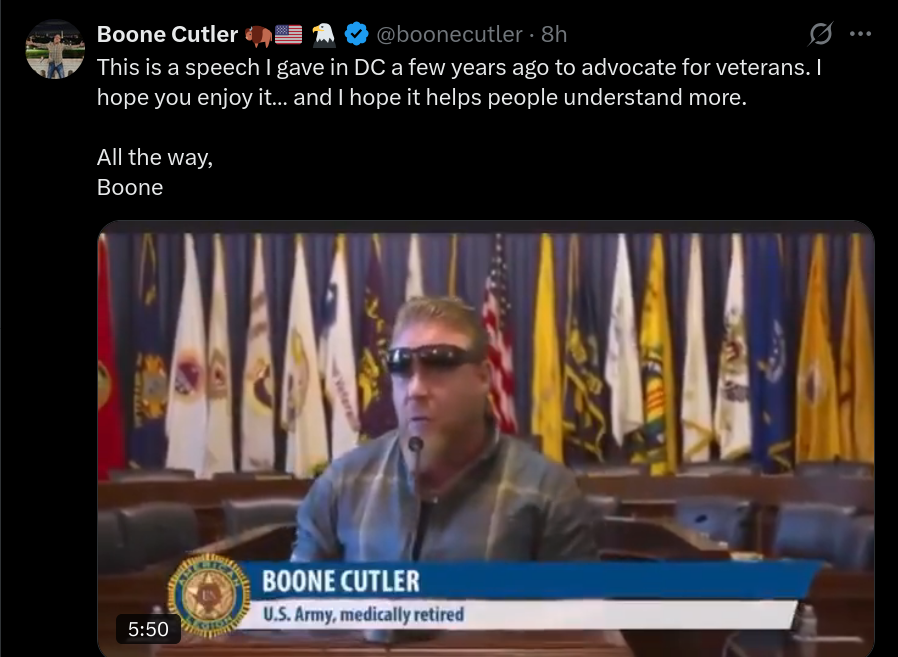Click the 5:50 video duration badge

coord(148,629)
